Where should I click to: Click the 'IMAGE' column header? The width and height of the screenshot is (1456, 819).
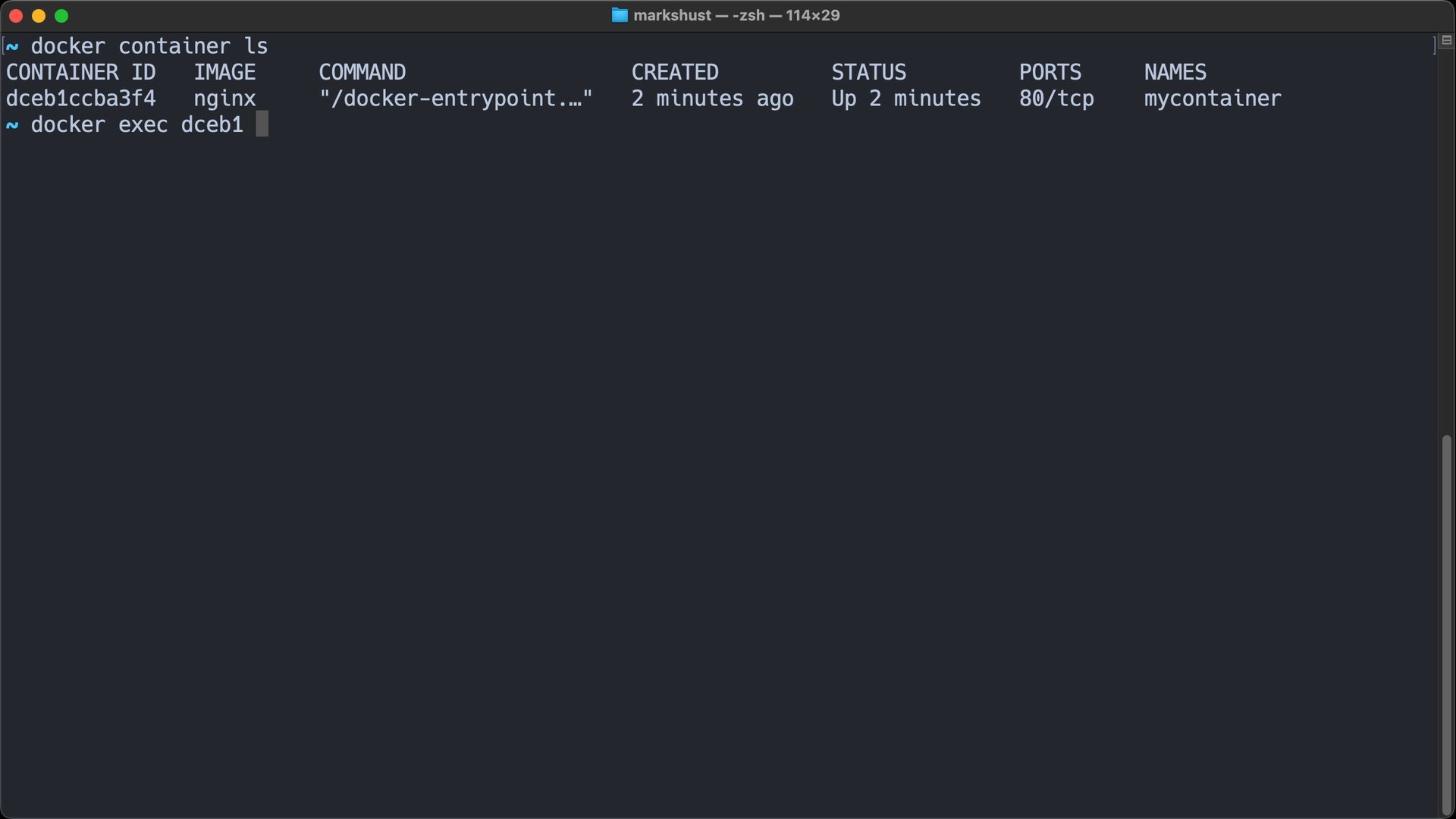[x=224, y=72]
